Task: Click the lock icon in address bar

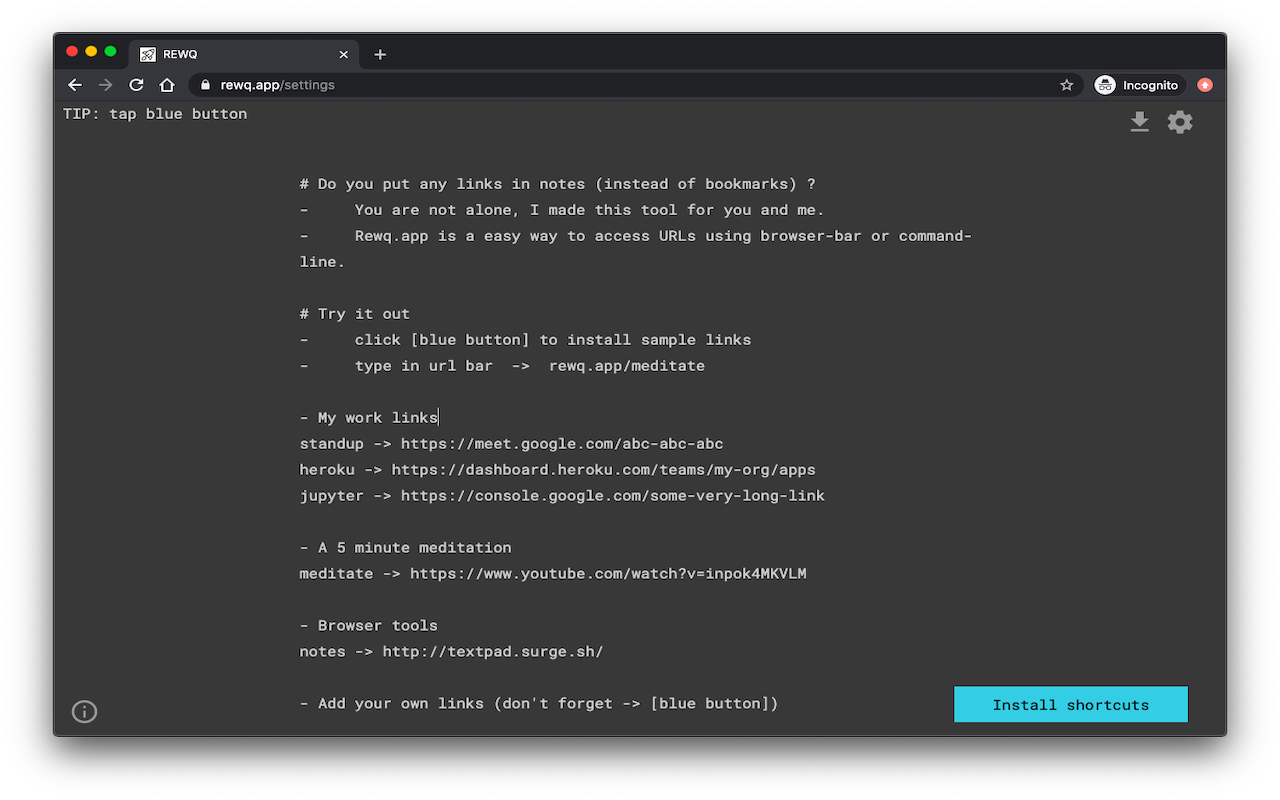Action: pos(206,85)
